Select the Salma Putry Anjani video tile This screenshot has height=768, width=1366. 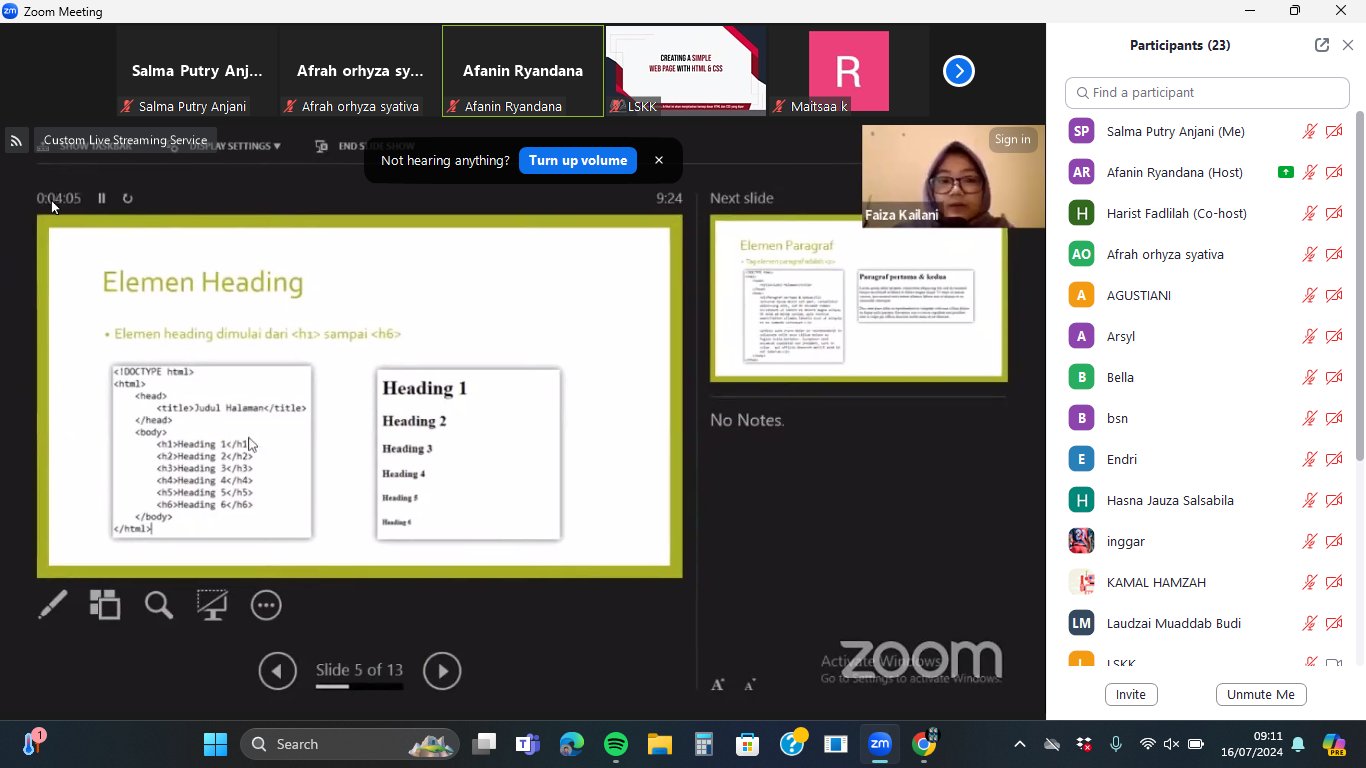pos(197,71)
